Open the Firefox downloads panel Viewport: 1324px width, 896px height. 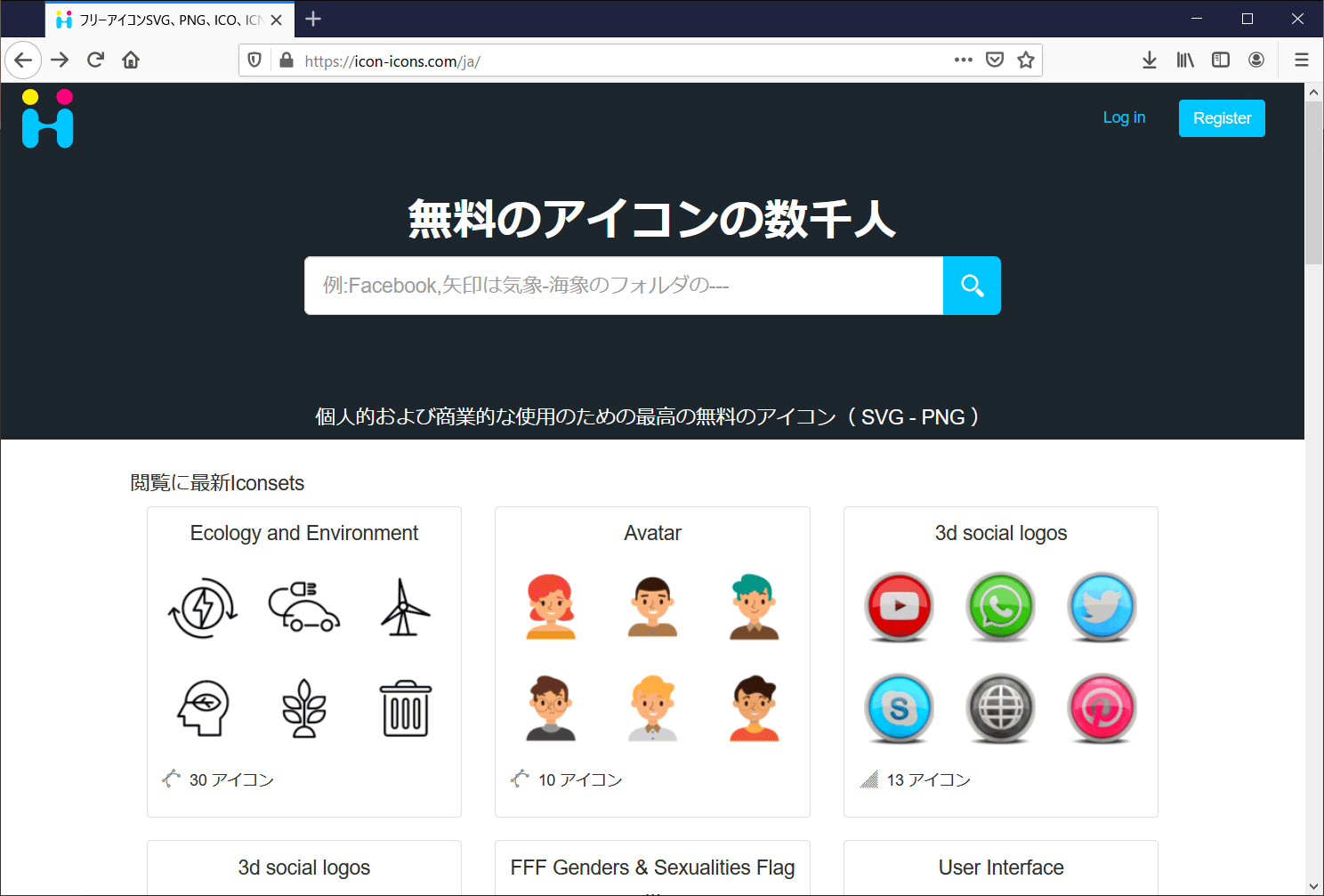[x=1150, y=60]
